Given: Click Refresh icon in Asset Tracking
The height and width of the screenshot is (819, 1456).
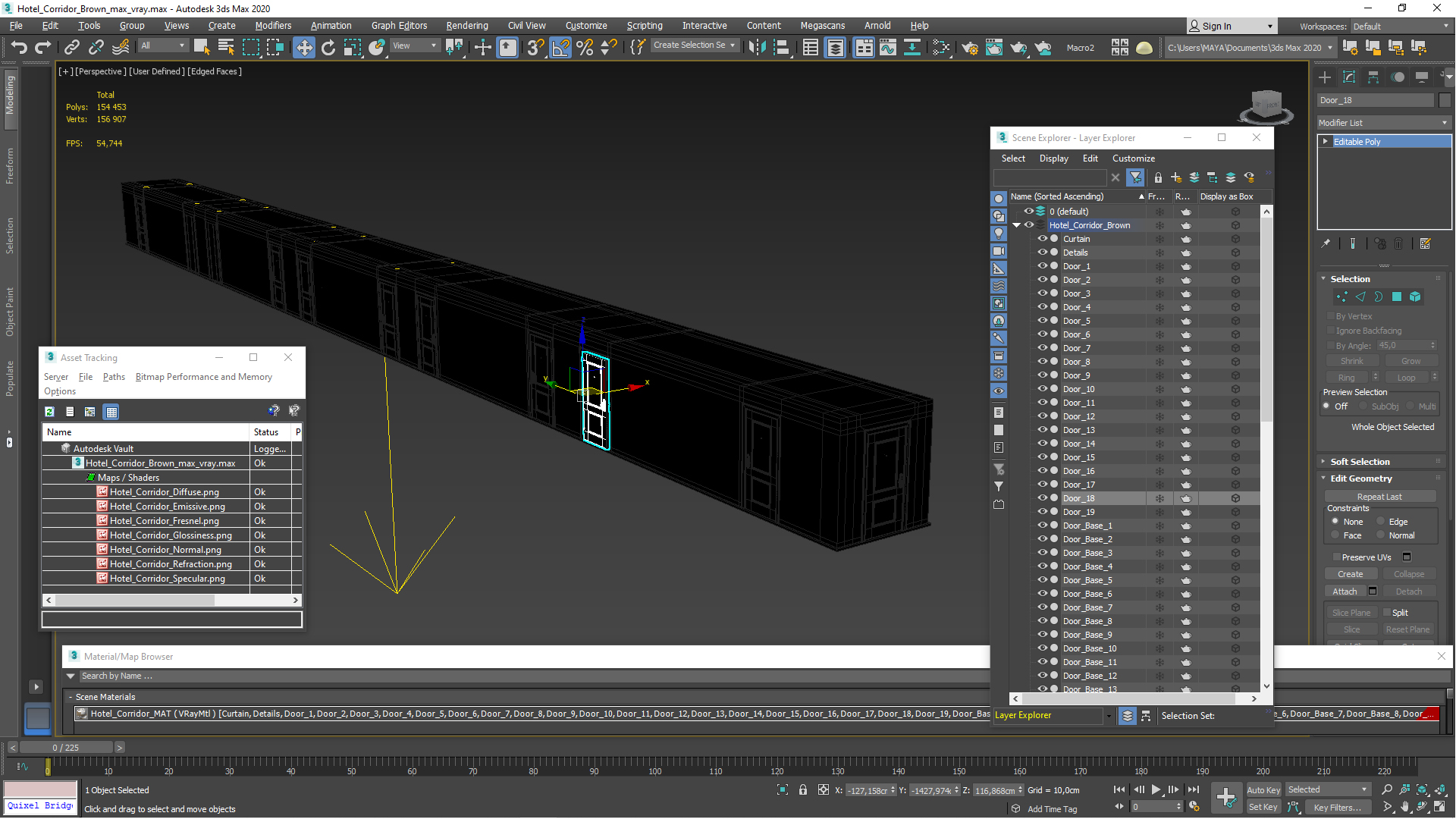Looking at the screenshot, I should pos(49,412).
